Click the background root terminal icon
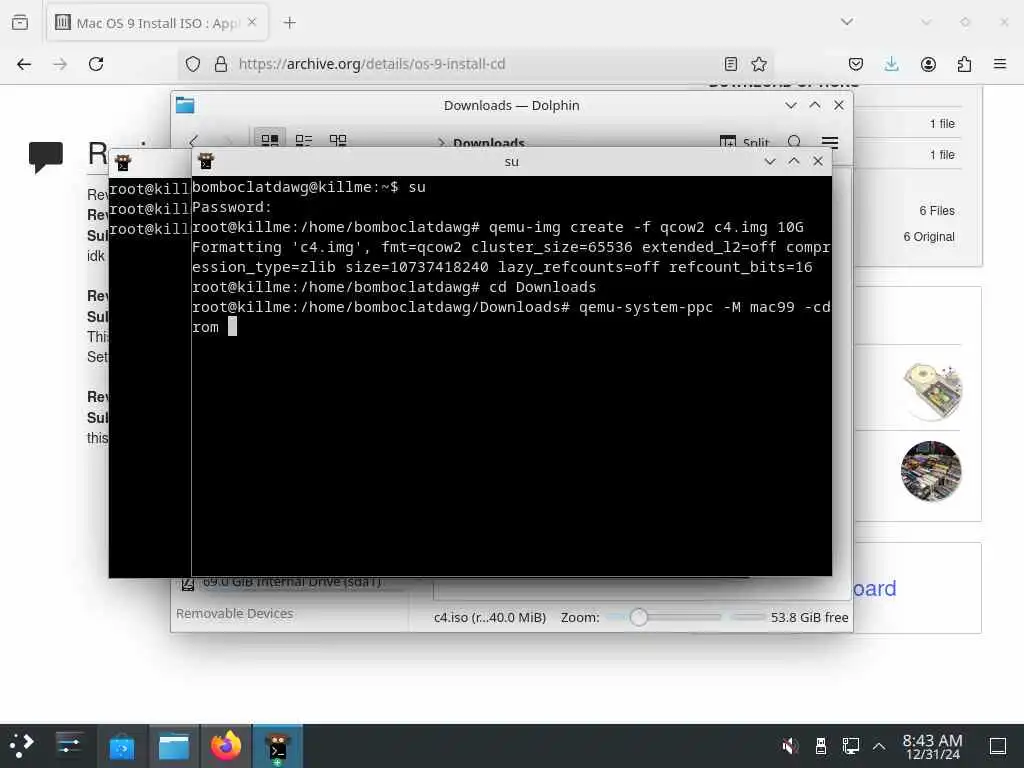This screenshot has width=1024, height=768. coord(123,163)
